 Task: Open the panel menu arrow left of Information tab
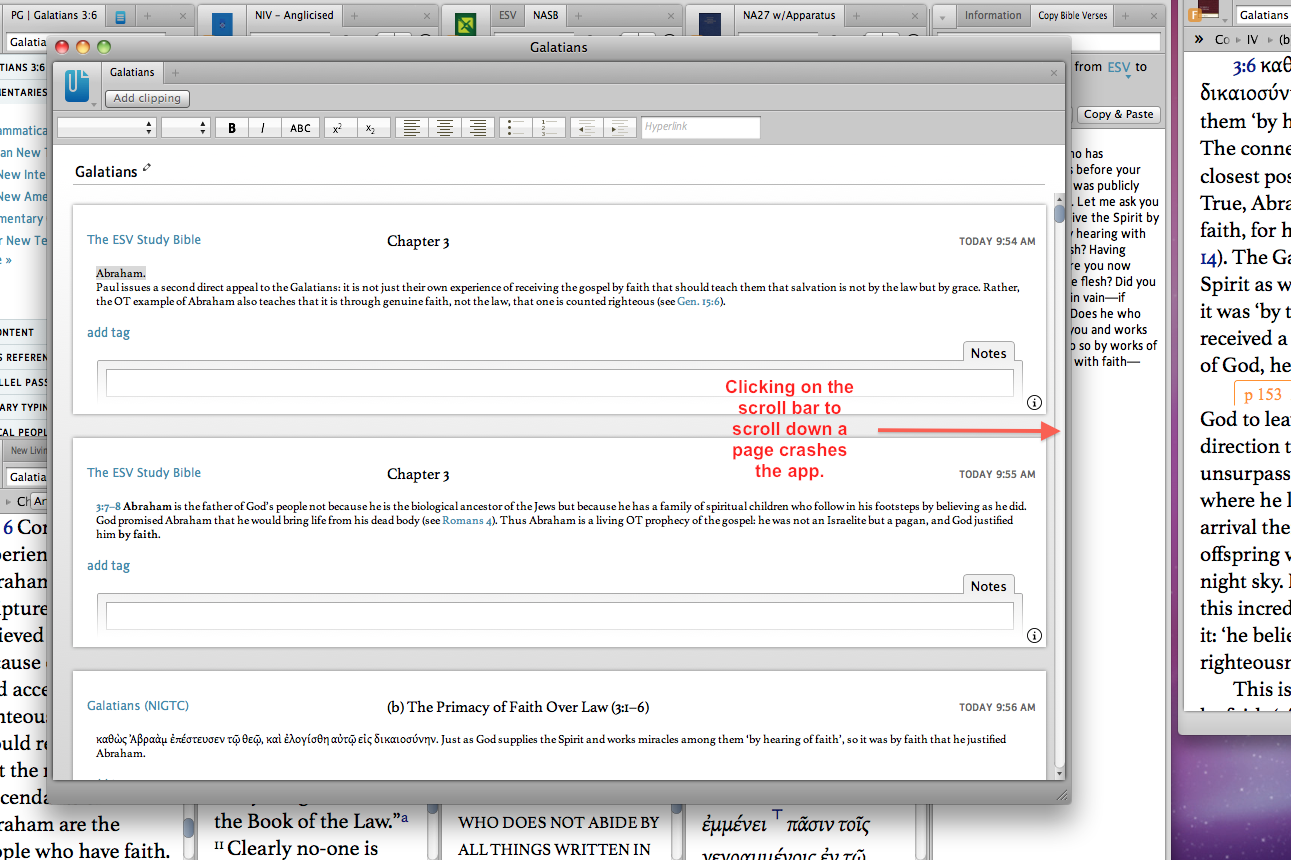click(942, 16)
